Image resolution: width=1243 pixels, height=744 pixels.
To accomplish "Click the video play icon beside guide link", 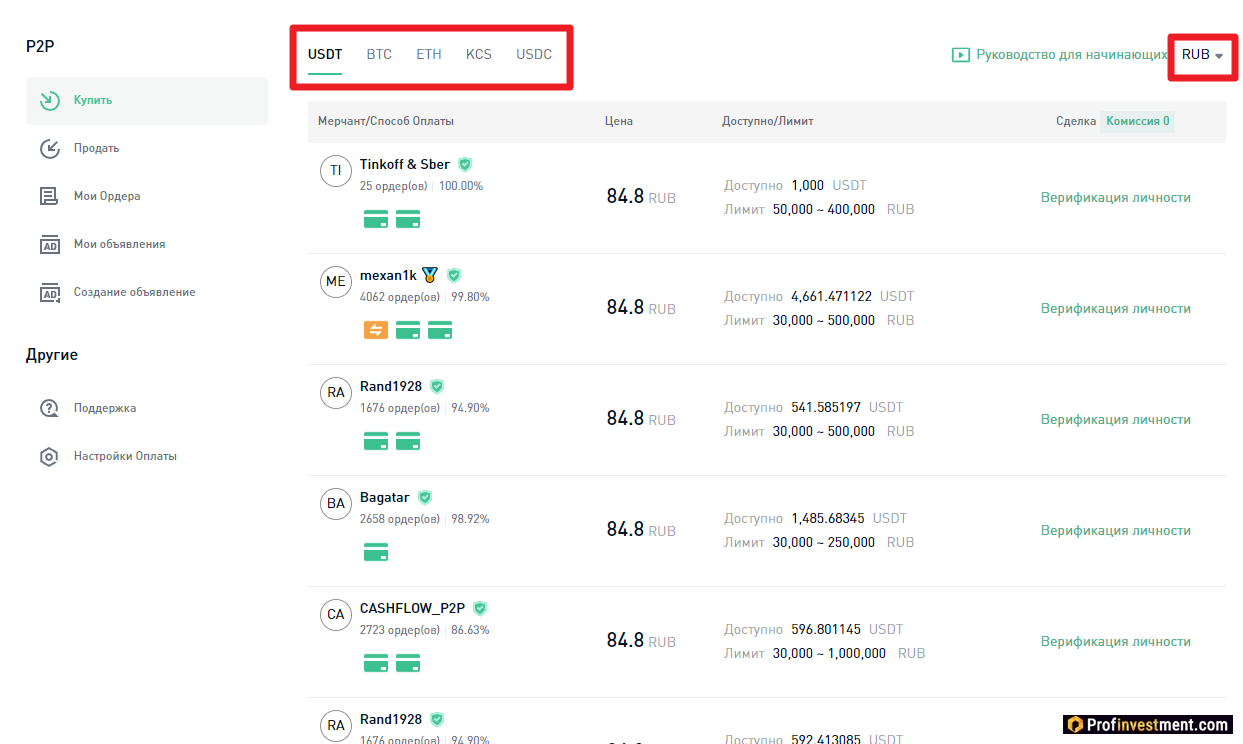I will pos(961,55).
